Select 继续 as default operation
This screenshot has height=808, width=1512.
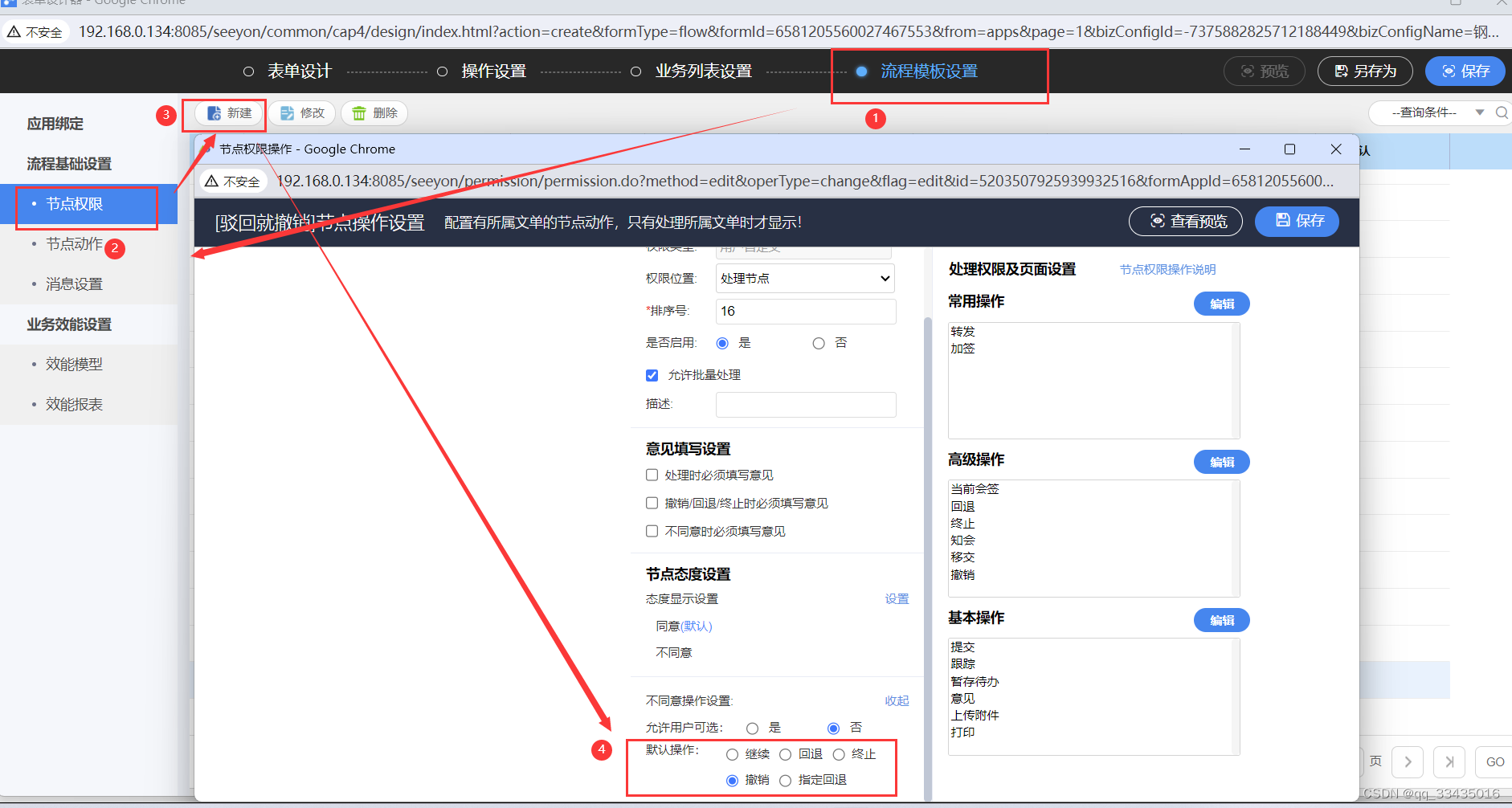point(732,755)
